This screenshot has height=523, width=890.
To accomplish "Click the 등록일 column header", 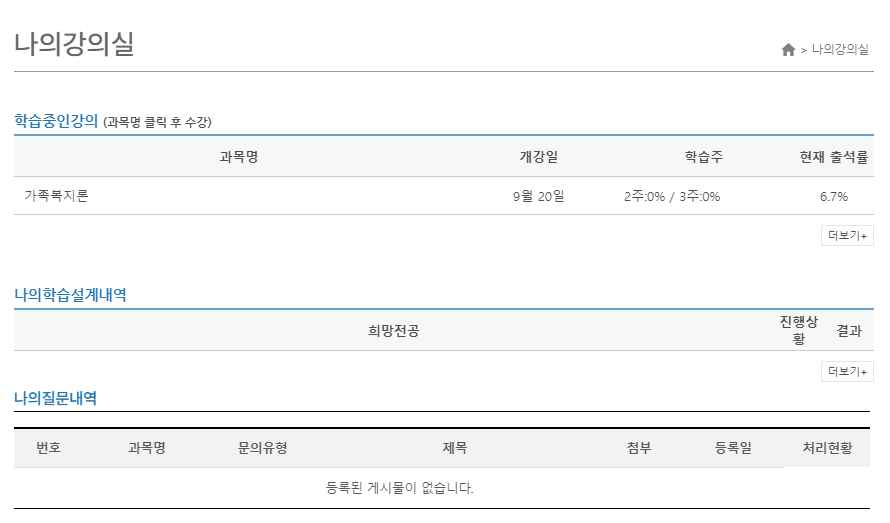I will click(733, 448).
